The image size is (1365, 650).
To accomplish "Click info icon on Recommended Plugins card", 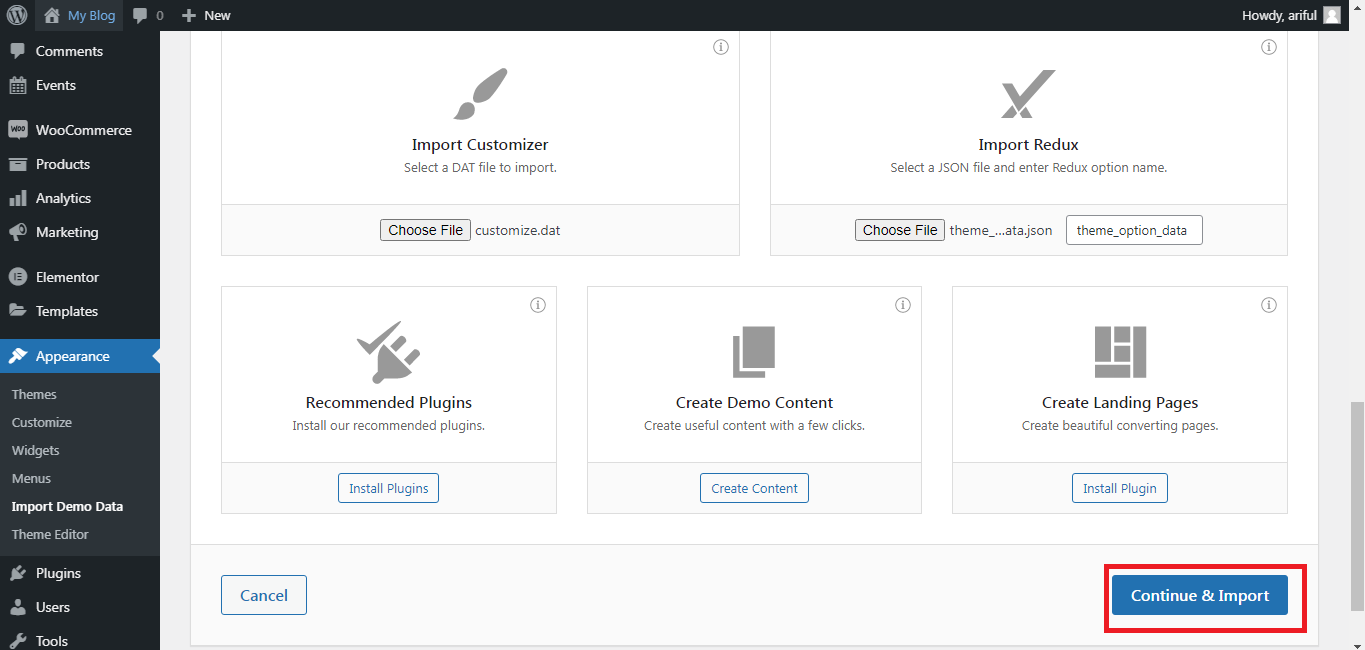I will pyautogui.click(x=537, y=305).
